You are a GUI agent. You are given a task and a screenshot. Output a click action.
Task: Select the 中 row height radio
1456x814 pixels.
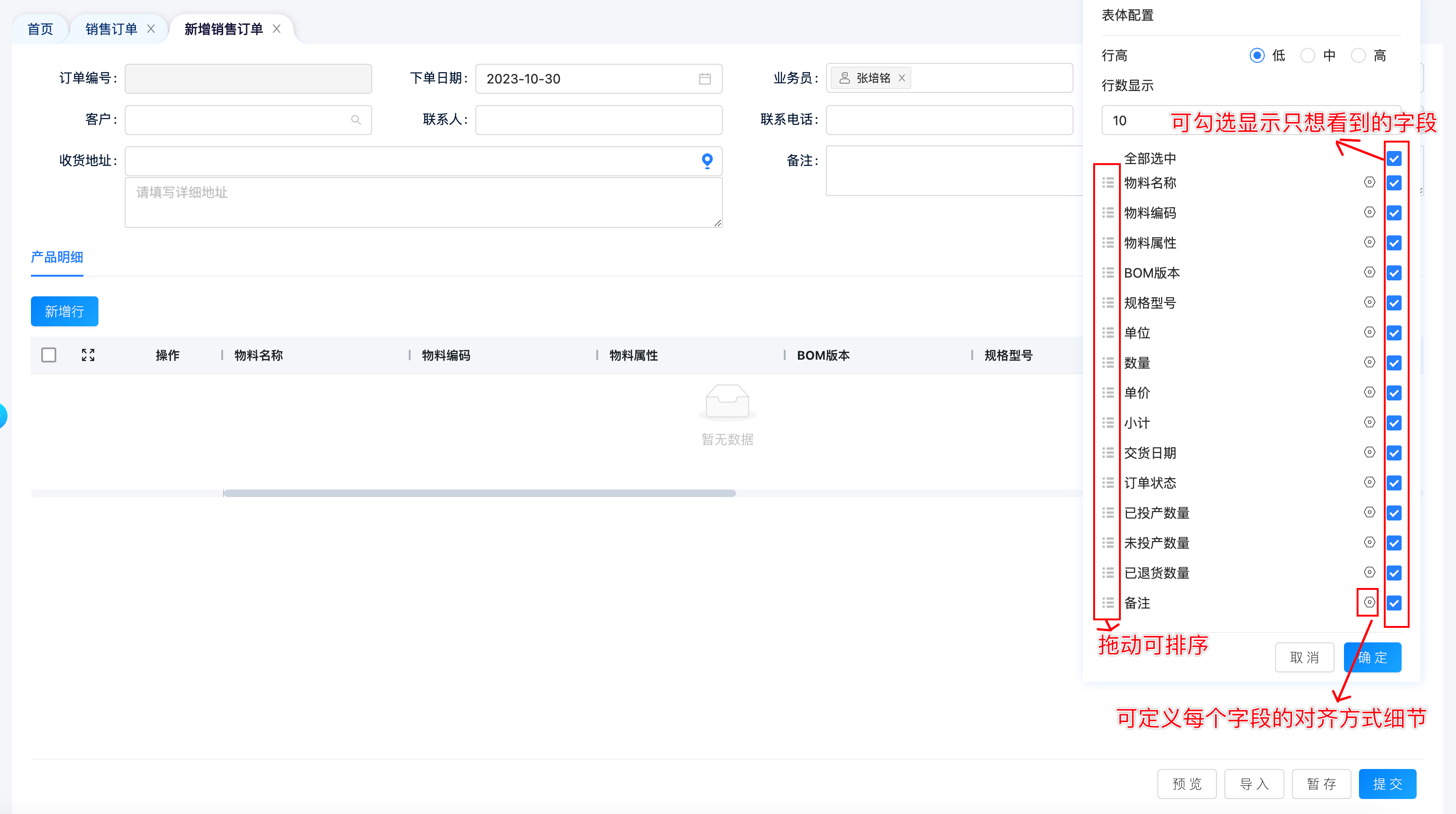tap(1307, 55)
